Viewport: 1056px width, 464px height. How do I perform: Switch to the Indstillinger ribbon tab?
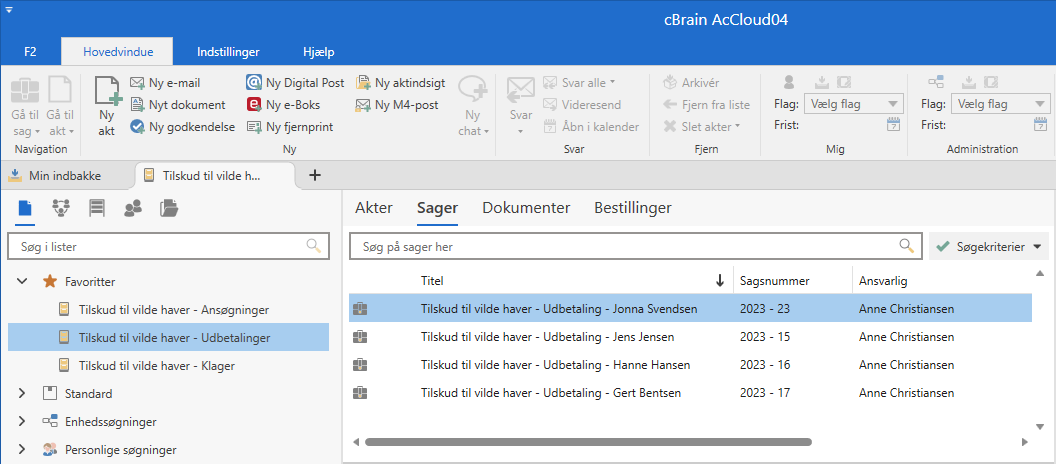tap(228, 51)
